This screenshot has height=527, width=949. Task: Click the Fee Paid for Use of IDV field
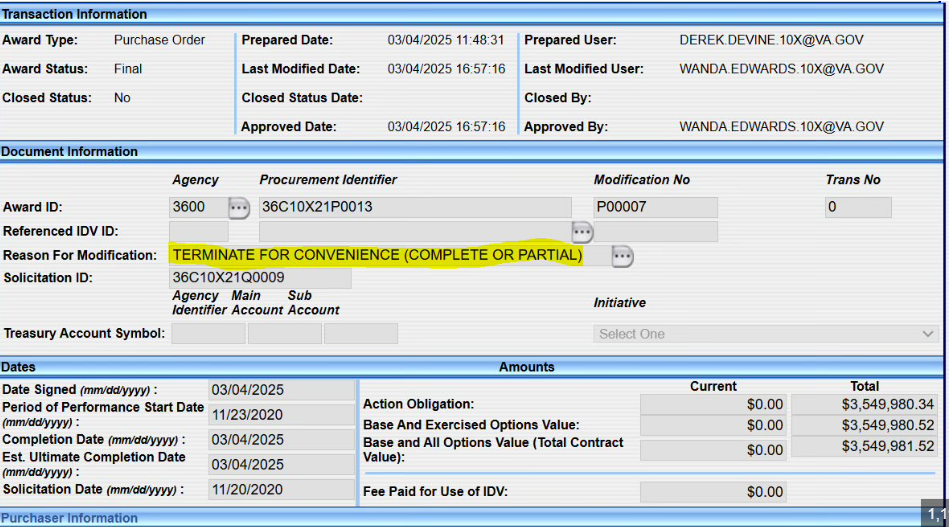tap(713, 492)
